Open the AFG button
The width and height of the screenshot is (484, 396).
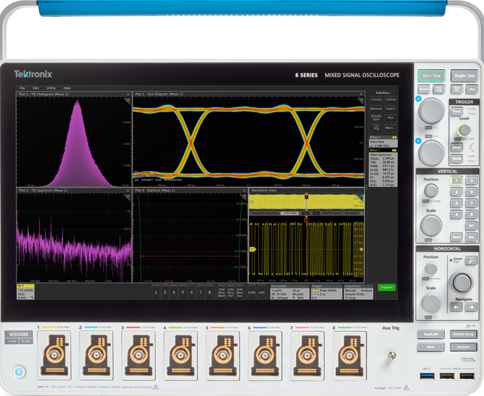262,292
